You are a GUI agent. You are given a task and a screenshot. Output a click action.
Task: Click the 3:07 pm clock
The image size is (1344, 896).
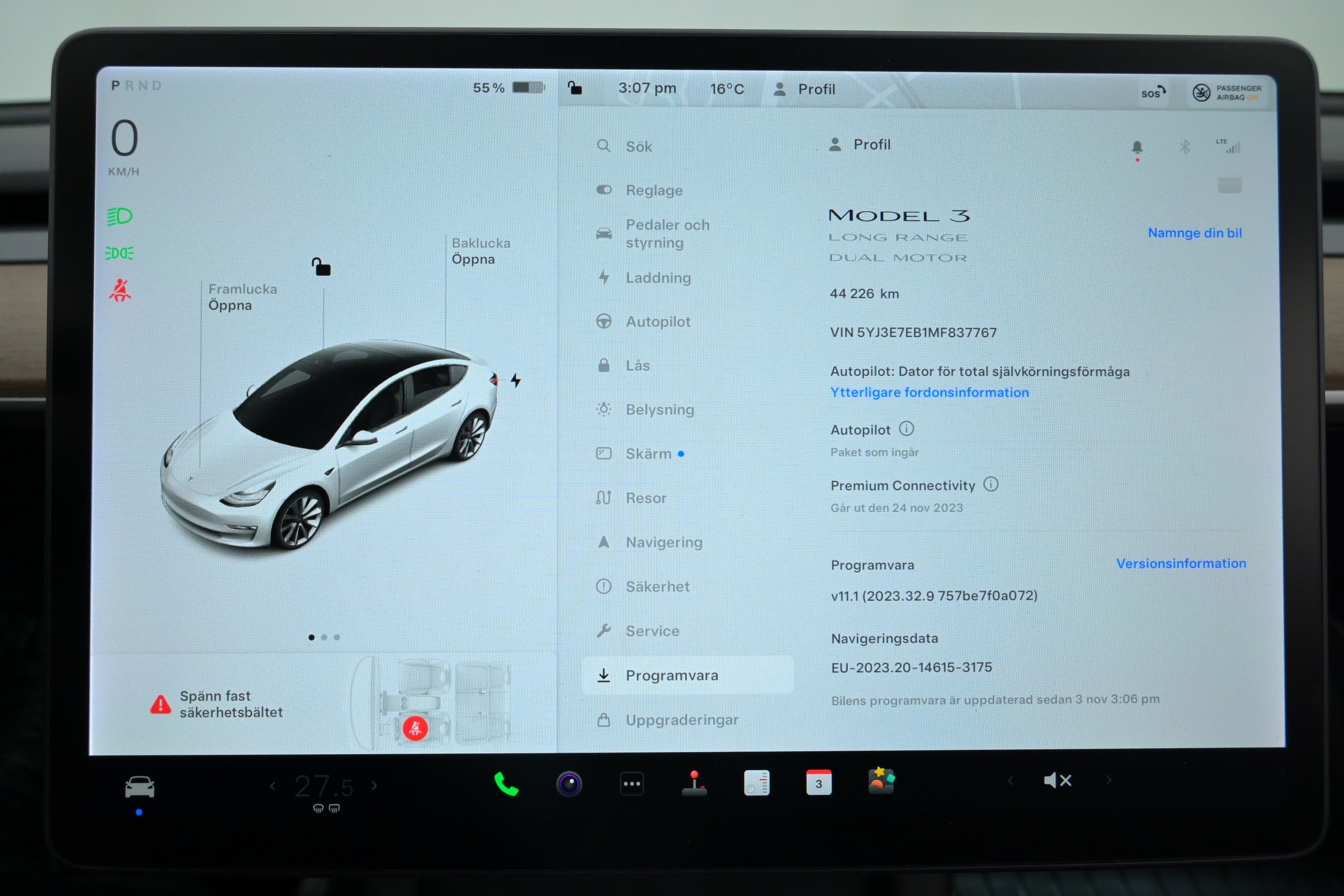647,89
